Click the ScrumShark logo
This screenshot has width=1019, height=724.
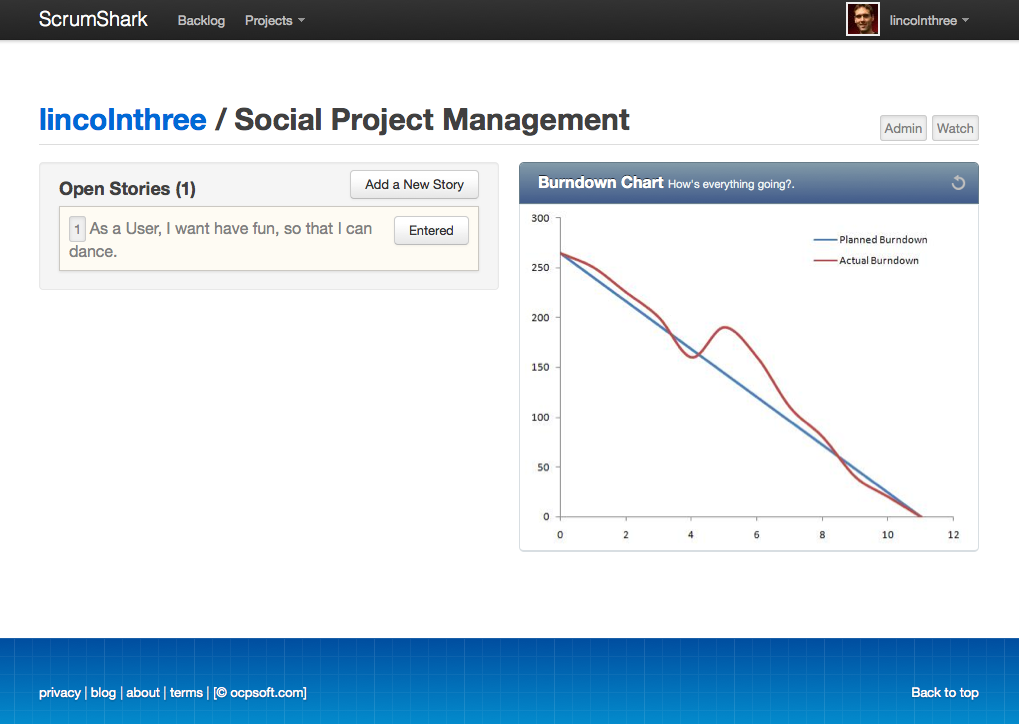pyautogui.click(x=93, y=19)
